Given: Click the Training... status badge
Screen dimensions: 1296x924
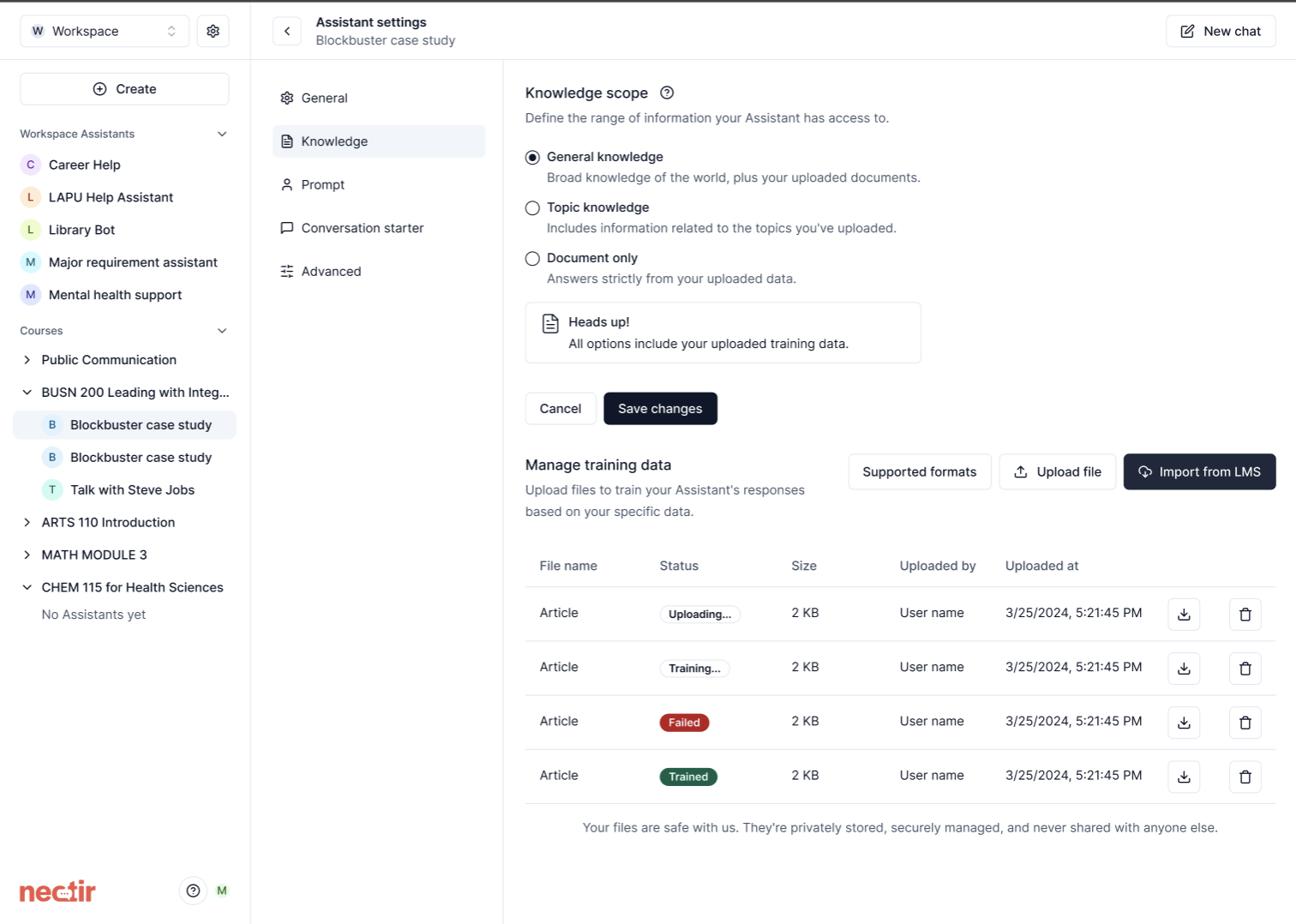Looking at the screenshot, I should (x=694, y=669).
